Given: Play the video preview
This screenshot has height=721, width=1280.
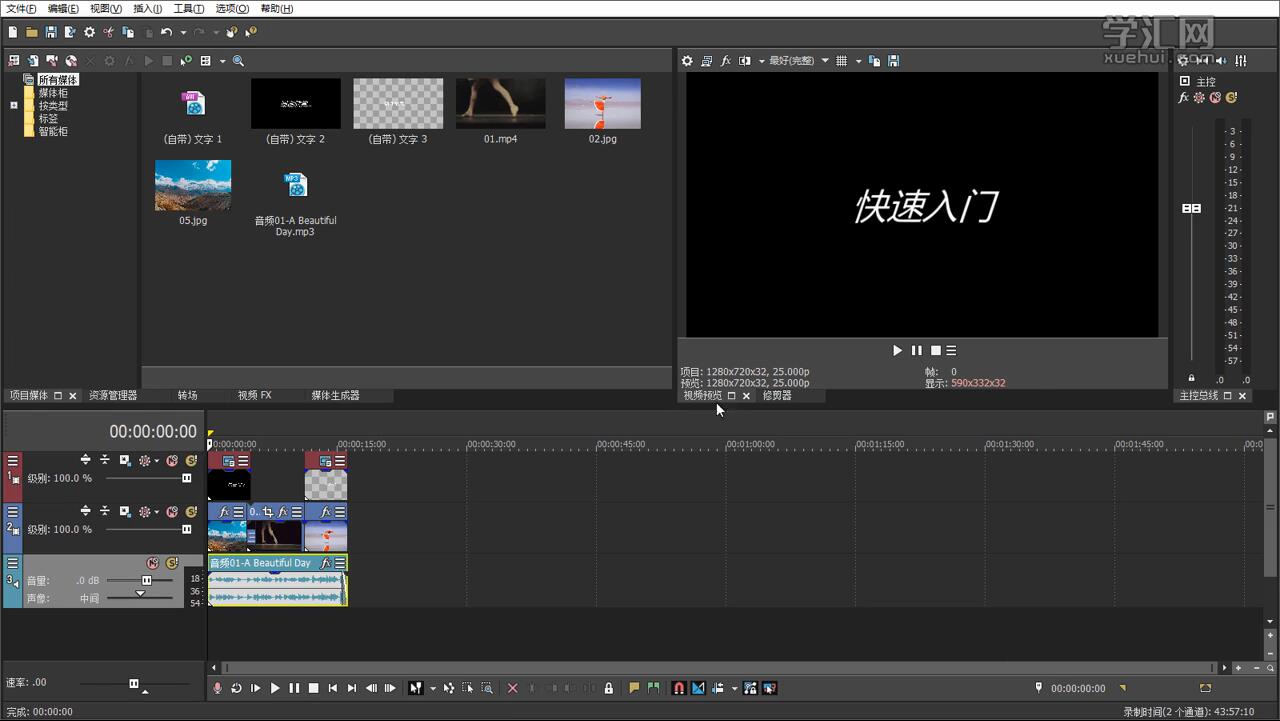Looking at the screenshot, I should click(897, 351).
